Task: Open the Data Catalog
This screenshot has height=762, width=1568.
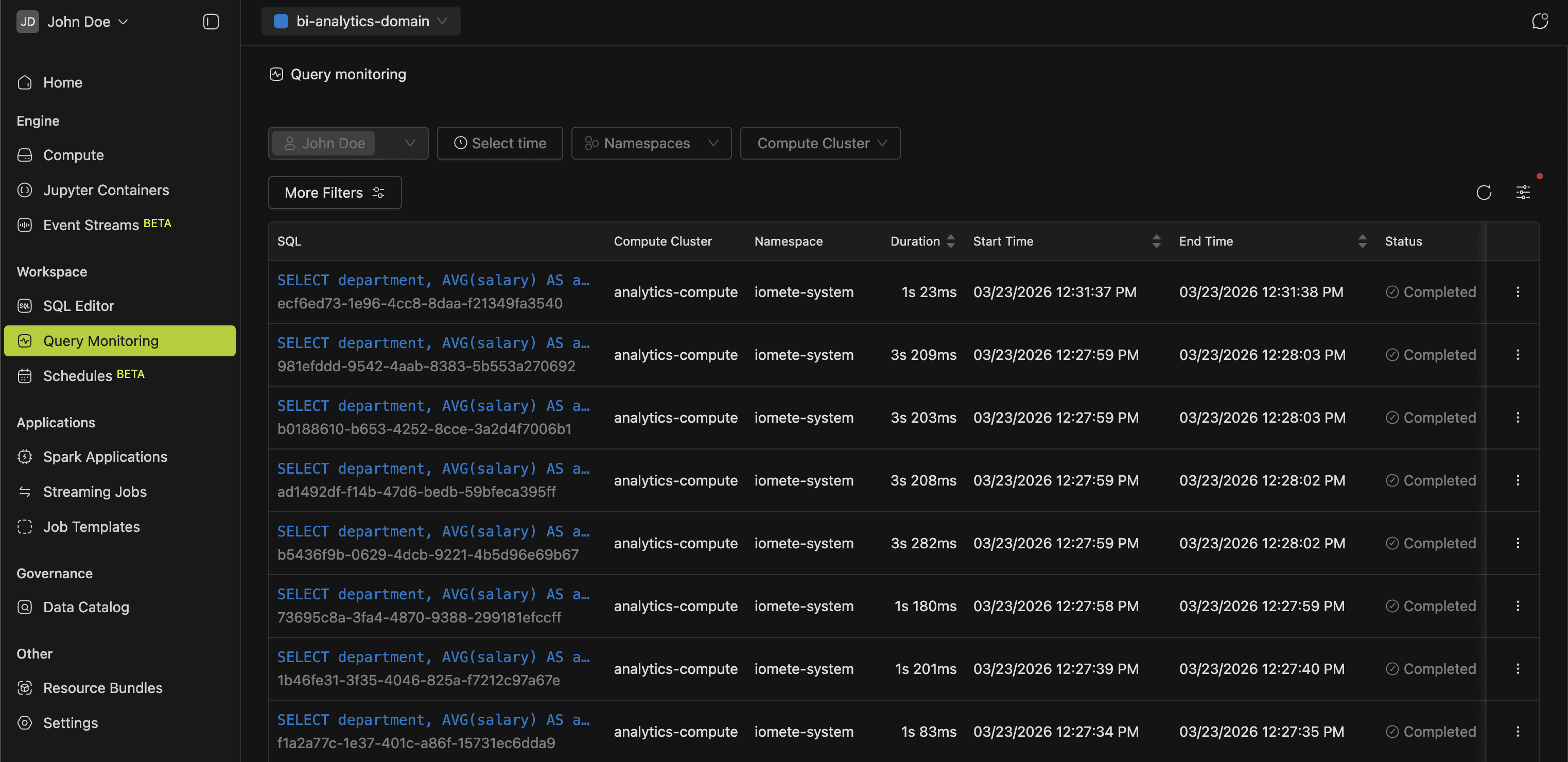Action: [x=86, y=606]
